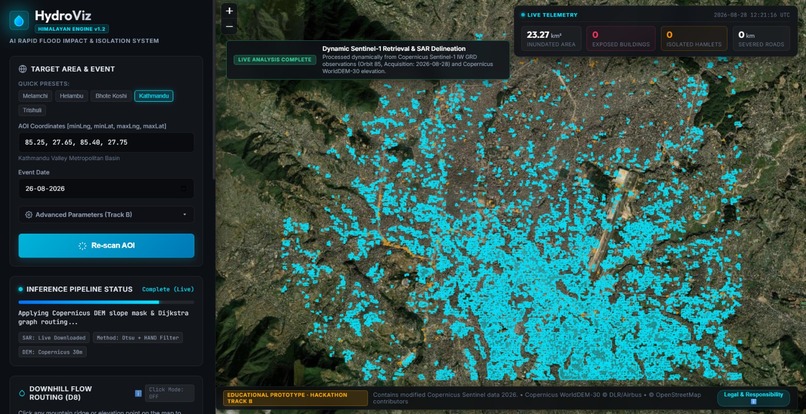Click the 'Method: Otsu + HAND Filter' tag

138,338
